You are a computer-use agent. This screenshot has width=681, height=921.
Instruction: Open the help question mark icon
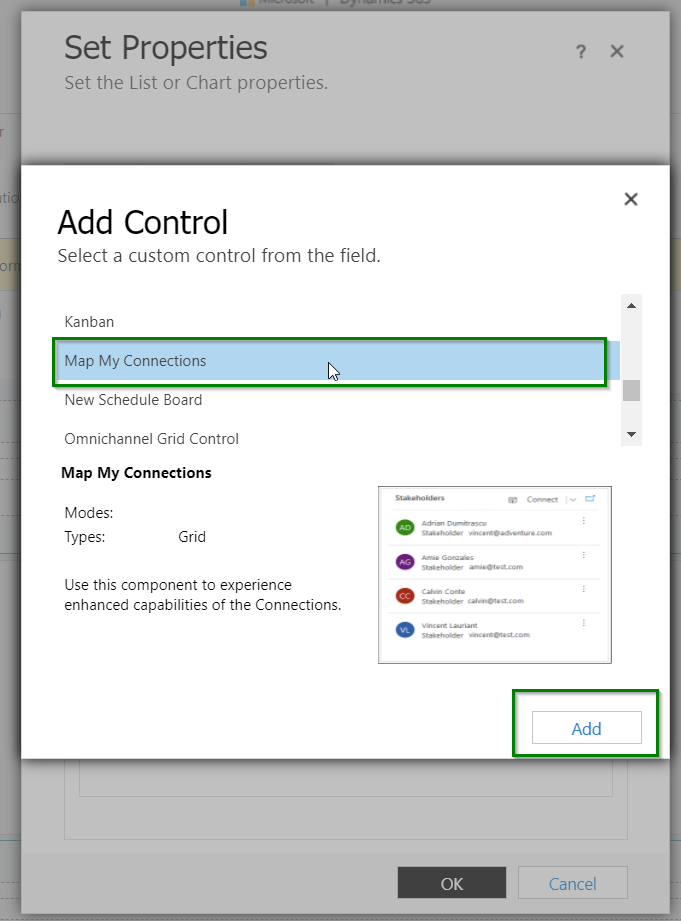click(x=581, y=52)
